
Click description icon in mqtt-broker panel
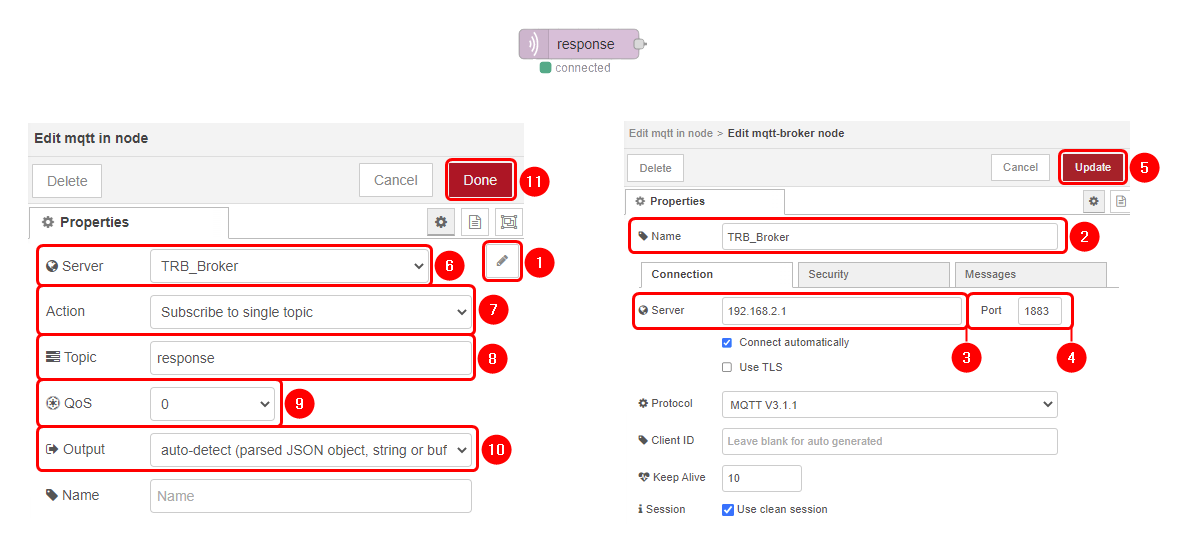click(x=1121, y=201)
